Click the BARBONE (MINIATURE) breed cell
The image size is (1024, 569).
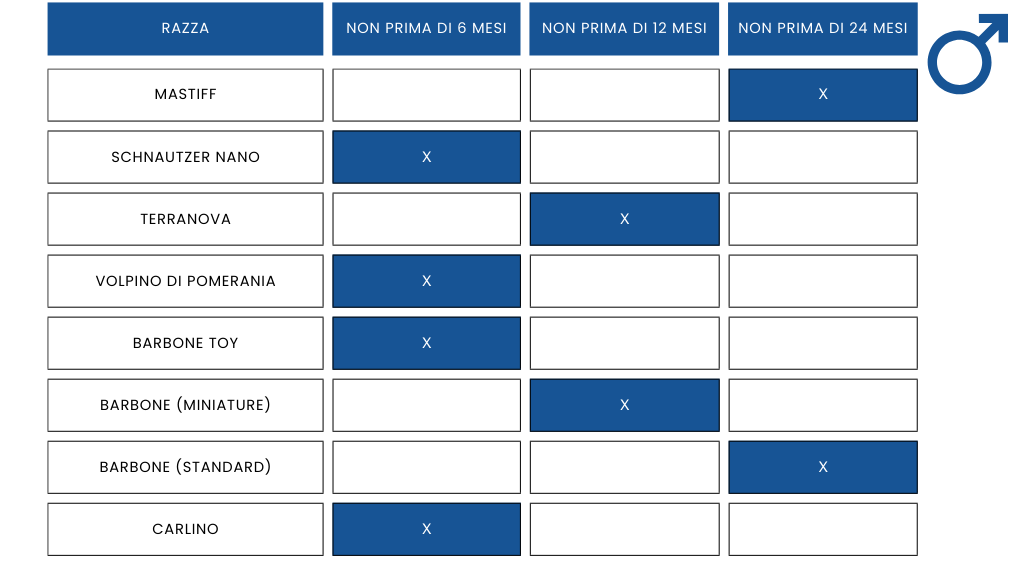point(185,405)
